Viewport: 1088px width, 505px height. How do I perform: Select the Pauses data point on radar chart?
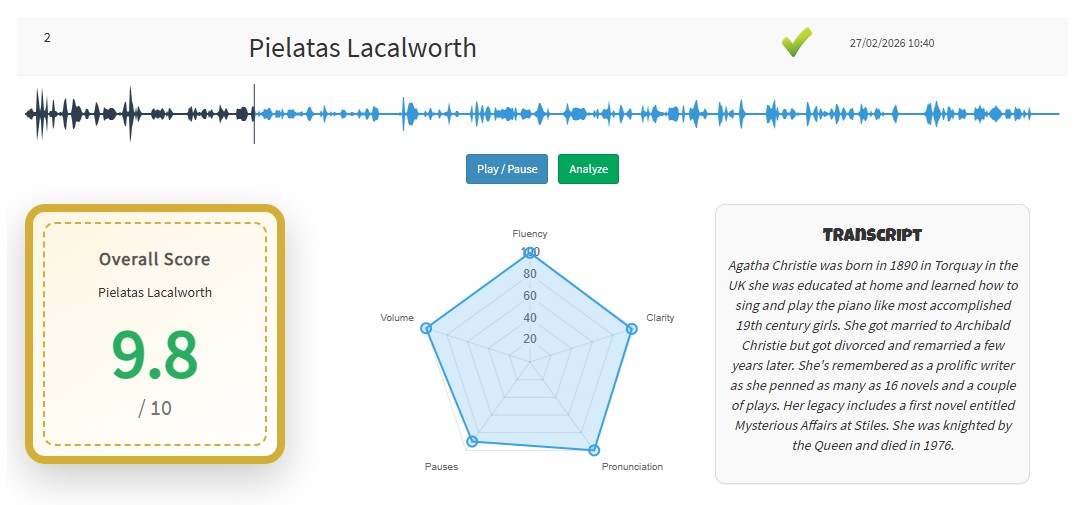[x=473, y=441]
